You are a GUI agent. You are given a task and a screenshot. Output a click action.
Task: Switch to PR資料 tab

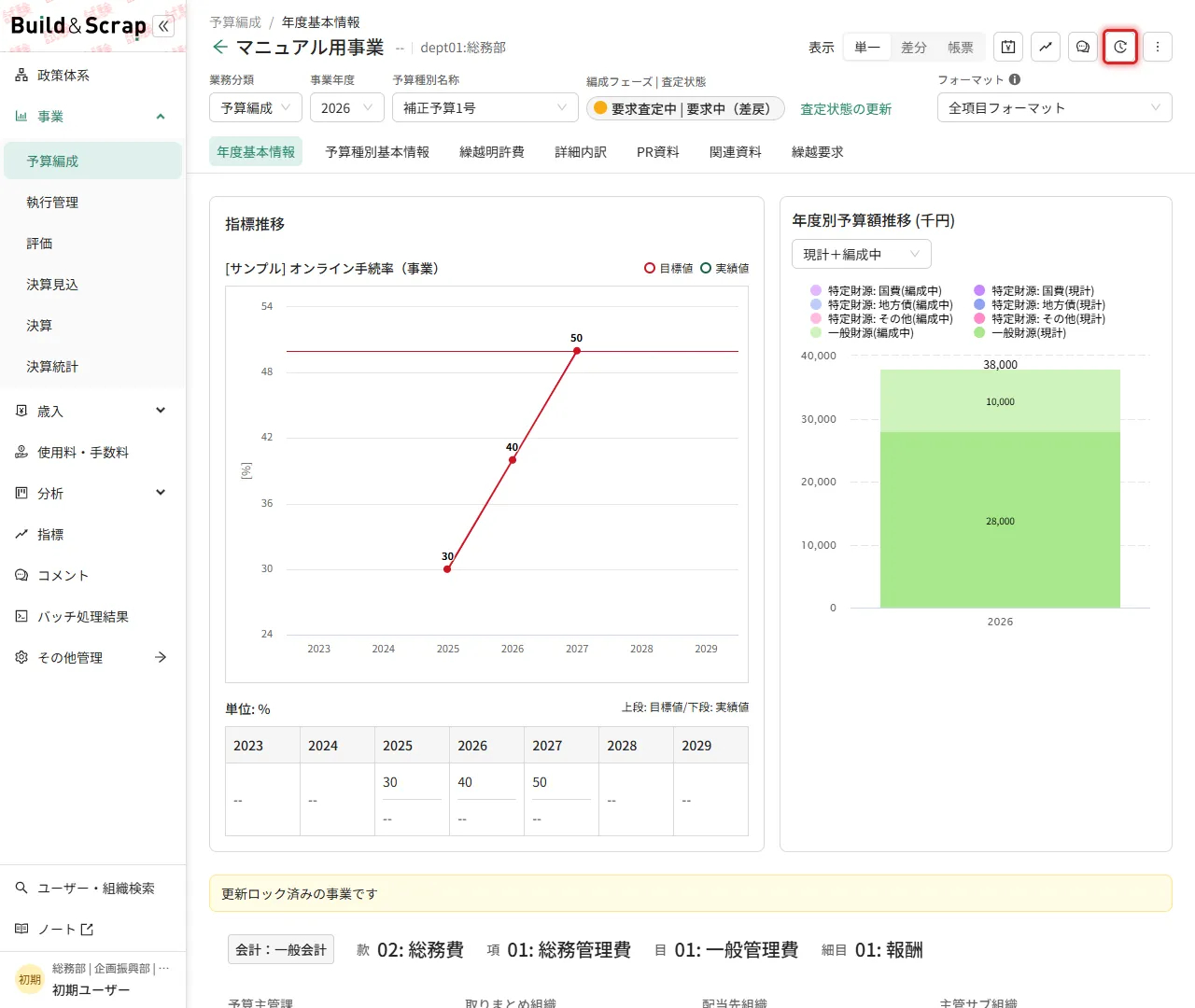658,151
